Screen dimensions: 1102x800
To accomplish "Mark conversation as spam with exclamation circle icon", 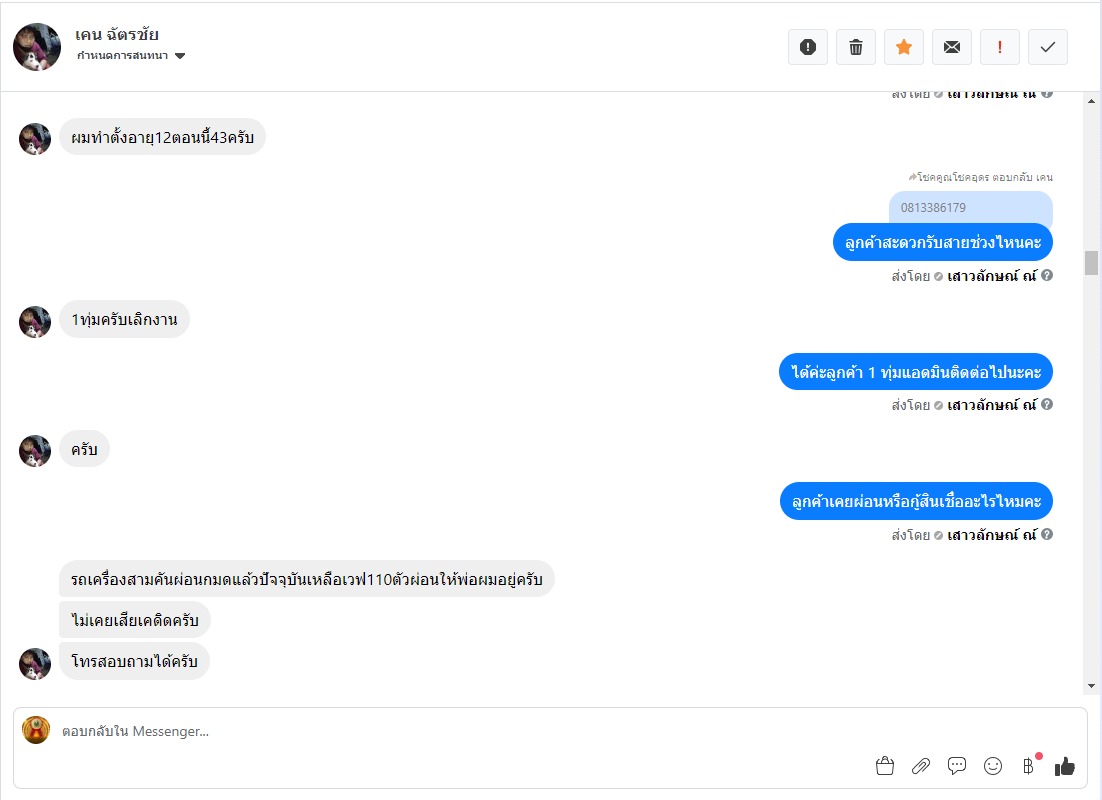I will point(808,47).
